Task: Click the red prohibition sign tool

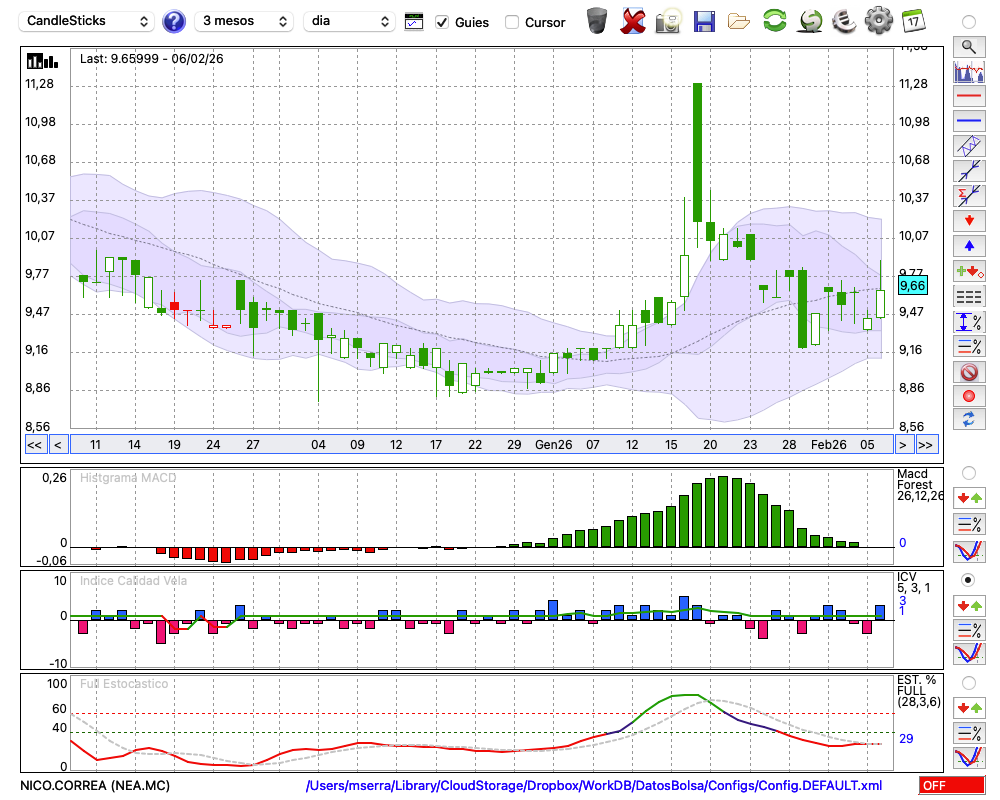Action: tap(968, 371)
